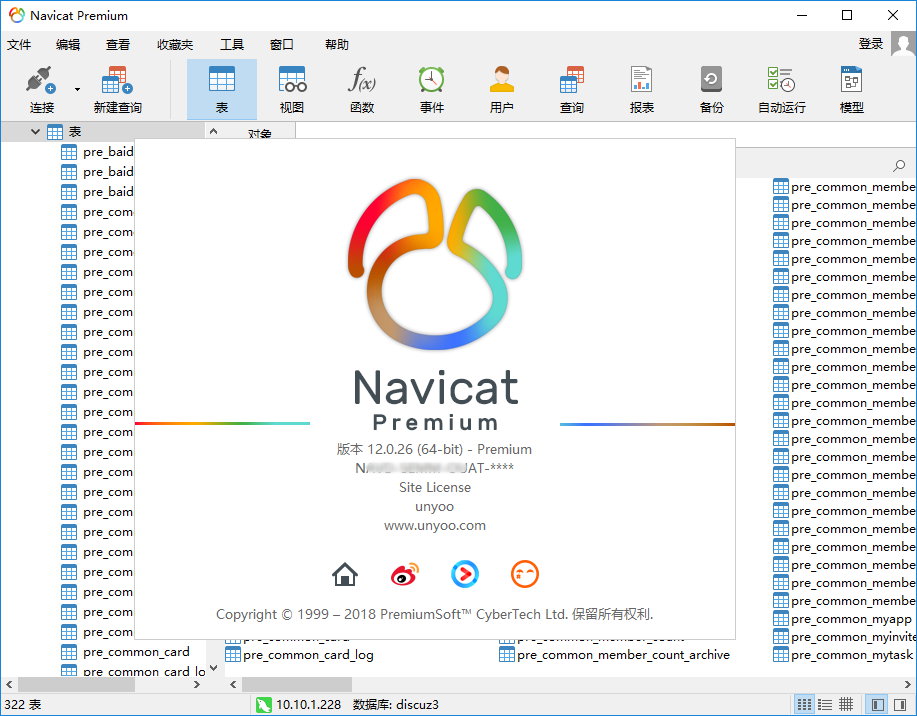Click the search magnifier in object pane
This screenshot has height=716, width=917.
(x=899, y=166)
